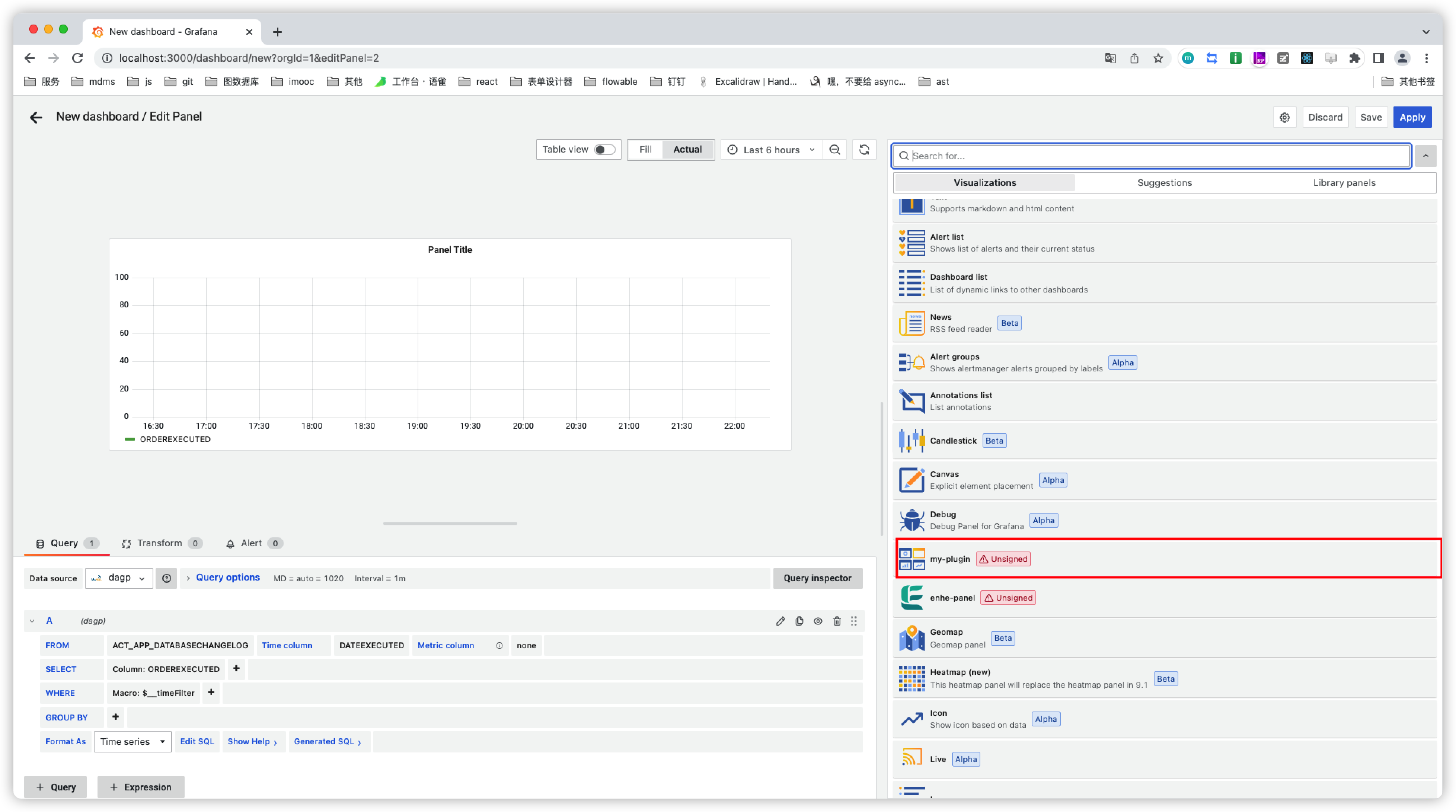The width and height of the screenshot is (1456, 812).
Task: Hide query A using the eye icon
Action: pos(818,621)
